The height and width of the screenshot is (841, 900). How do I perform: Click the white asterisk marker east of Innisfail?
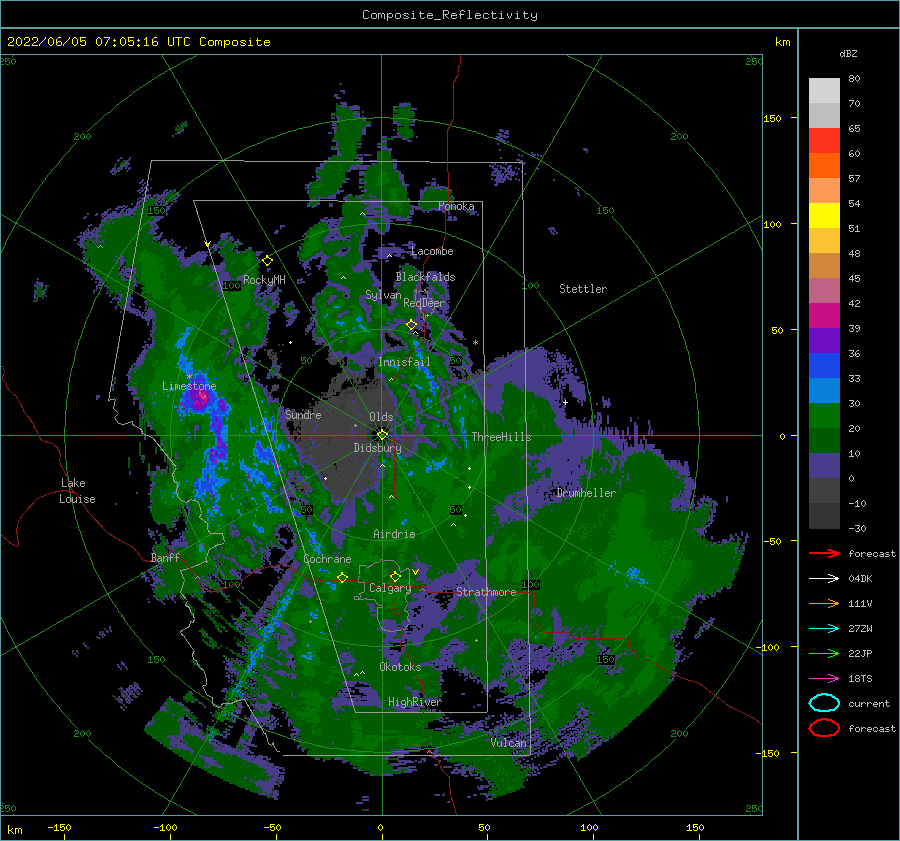(x=475, y=343)
